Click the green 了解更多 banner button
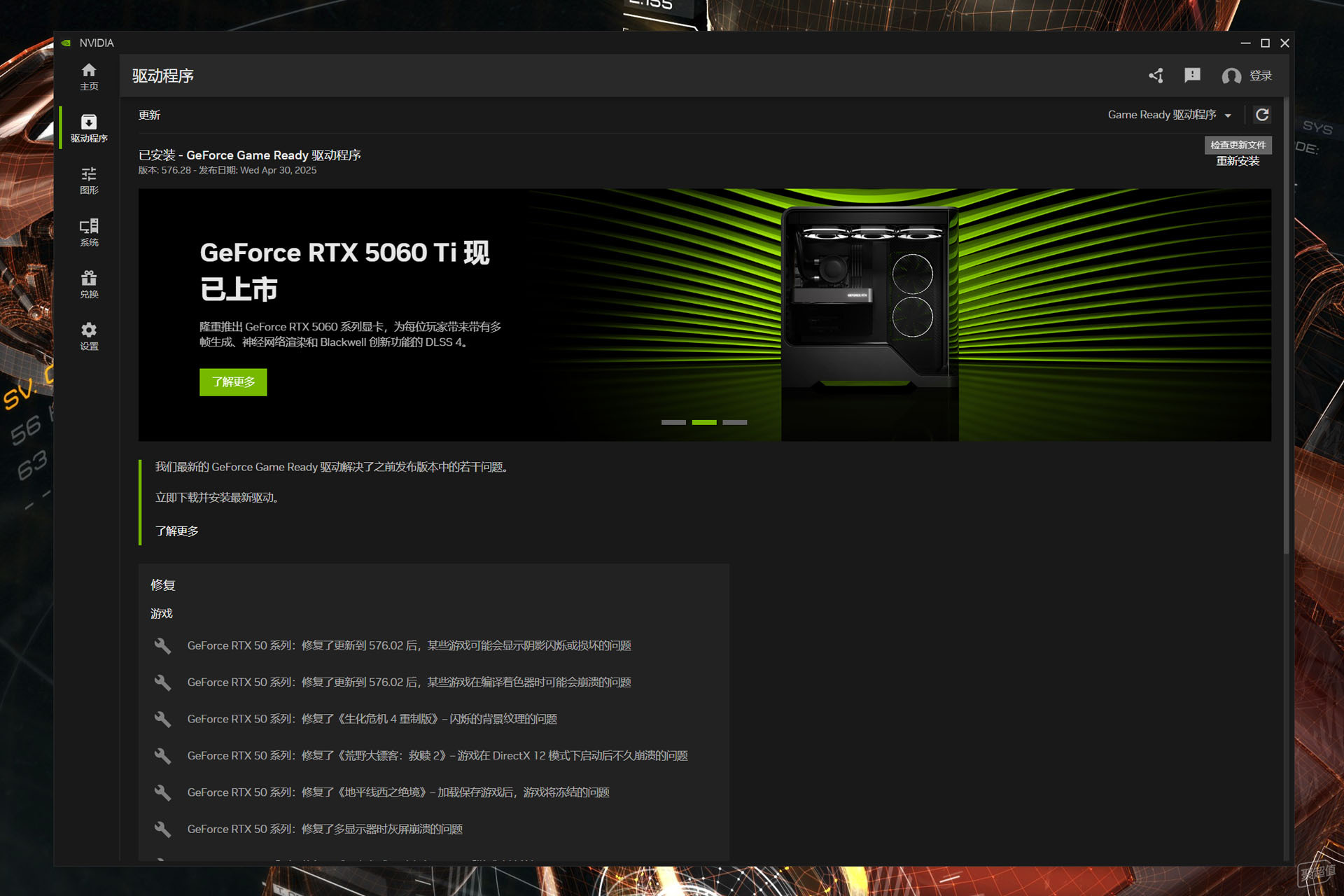Viewport: 1344px width, 896px height. pyautogui.click(x=233, y=382)
